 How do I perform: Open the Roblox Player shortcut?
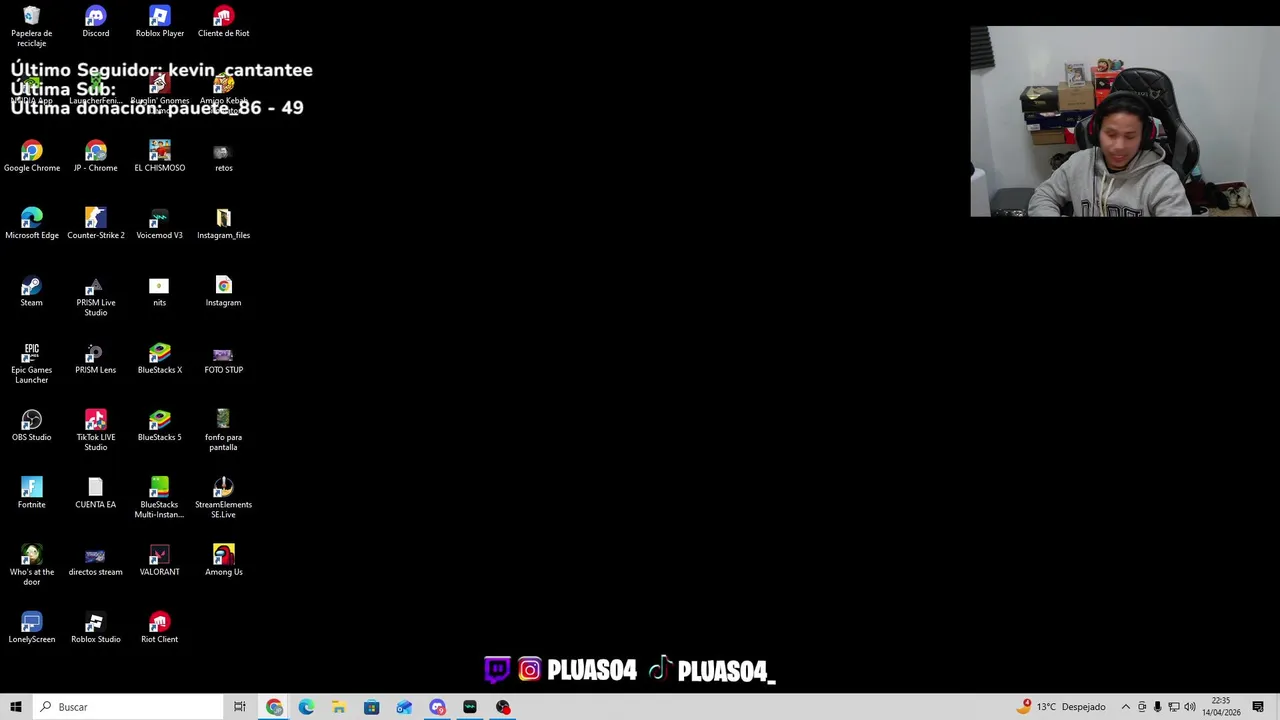click(159, 22)
